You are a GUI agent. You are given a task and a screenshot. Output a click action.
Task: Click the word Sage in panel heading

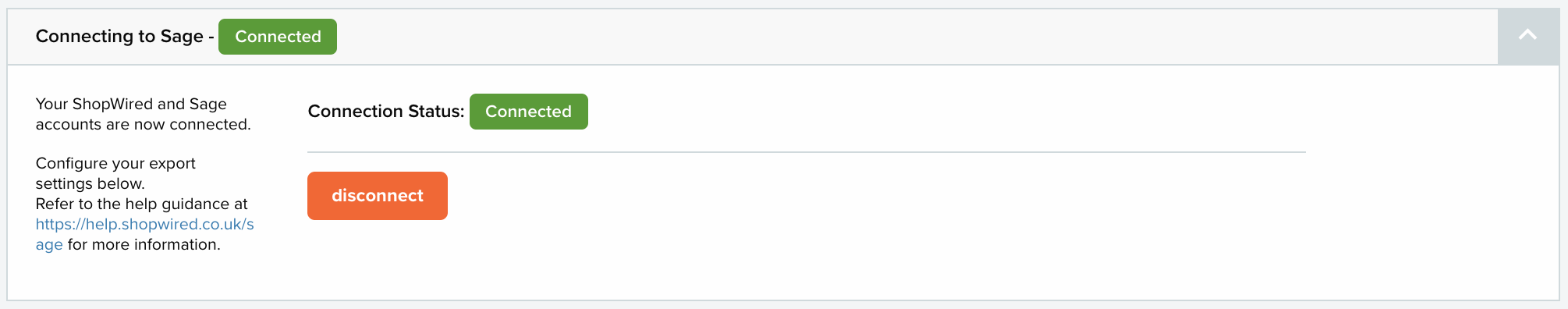[x=182, y=37]
